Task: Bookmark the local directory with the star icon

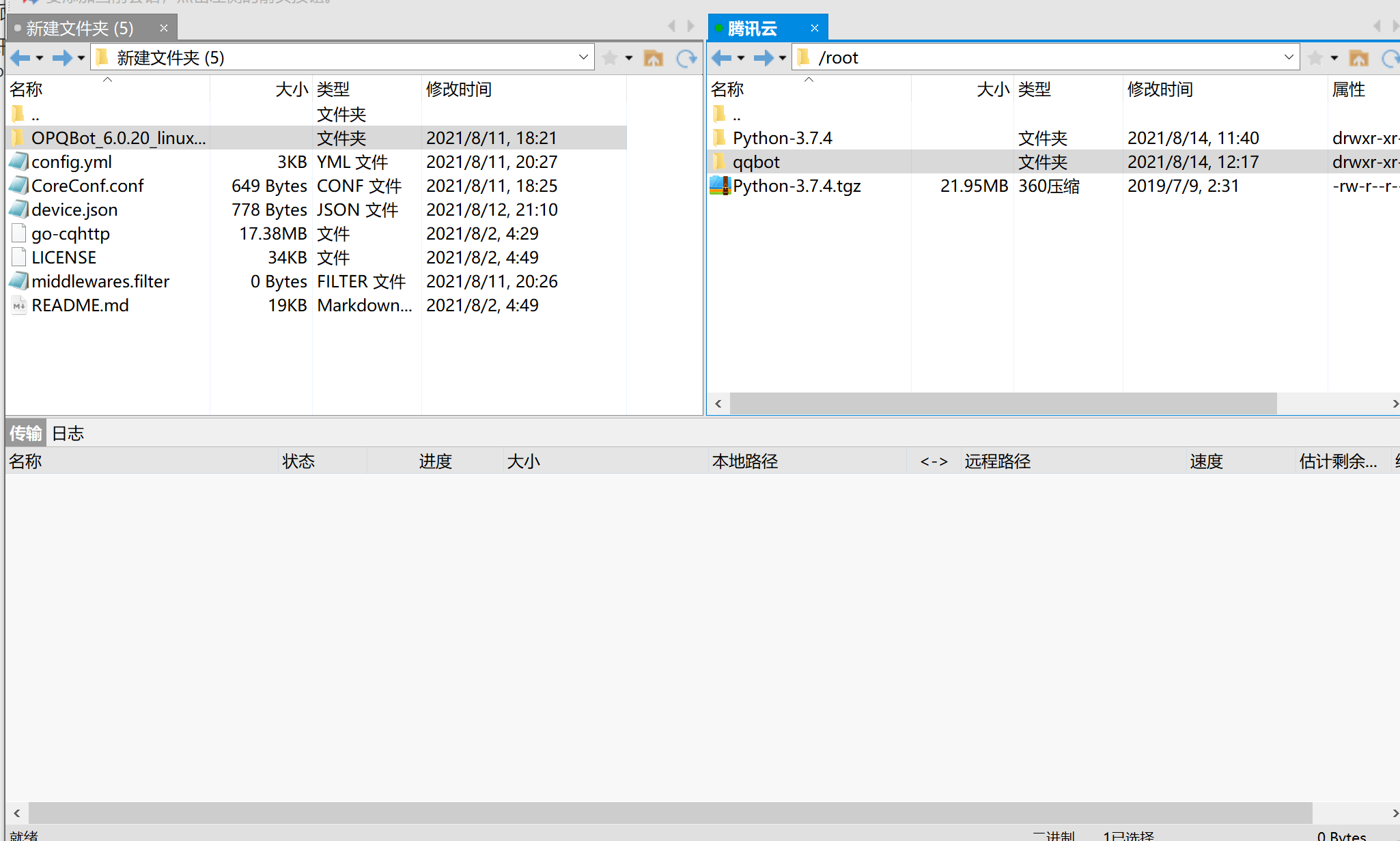Action: point(609,57)
